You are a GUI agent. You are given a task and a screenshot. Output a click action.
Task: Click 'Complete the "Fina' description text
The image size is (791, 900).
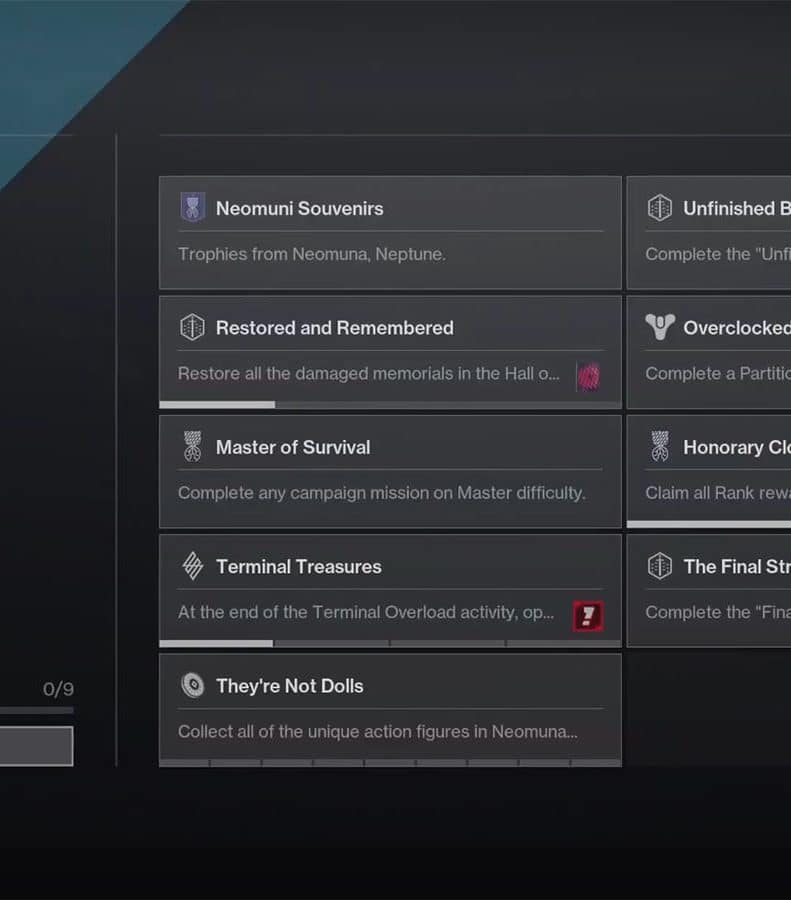(x=718, y=612)
